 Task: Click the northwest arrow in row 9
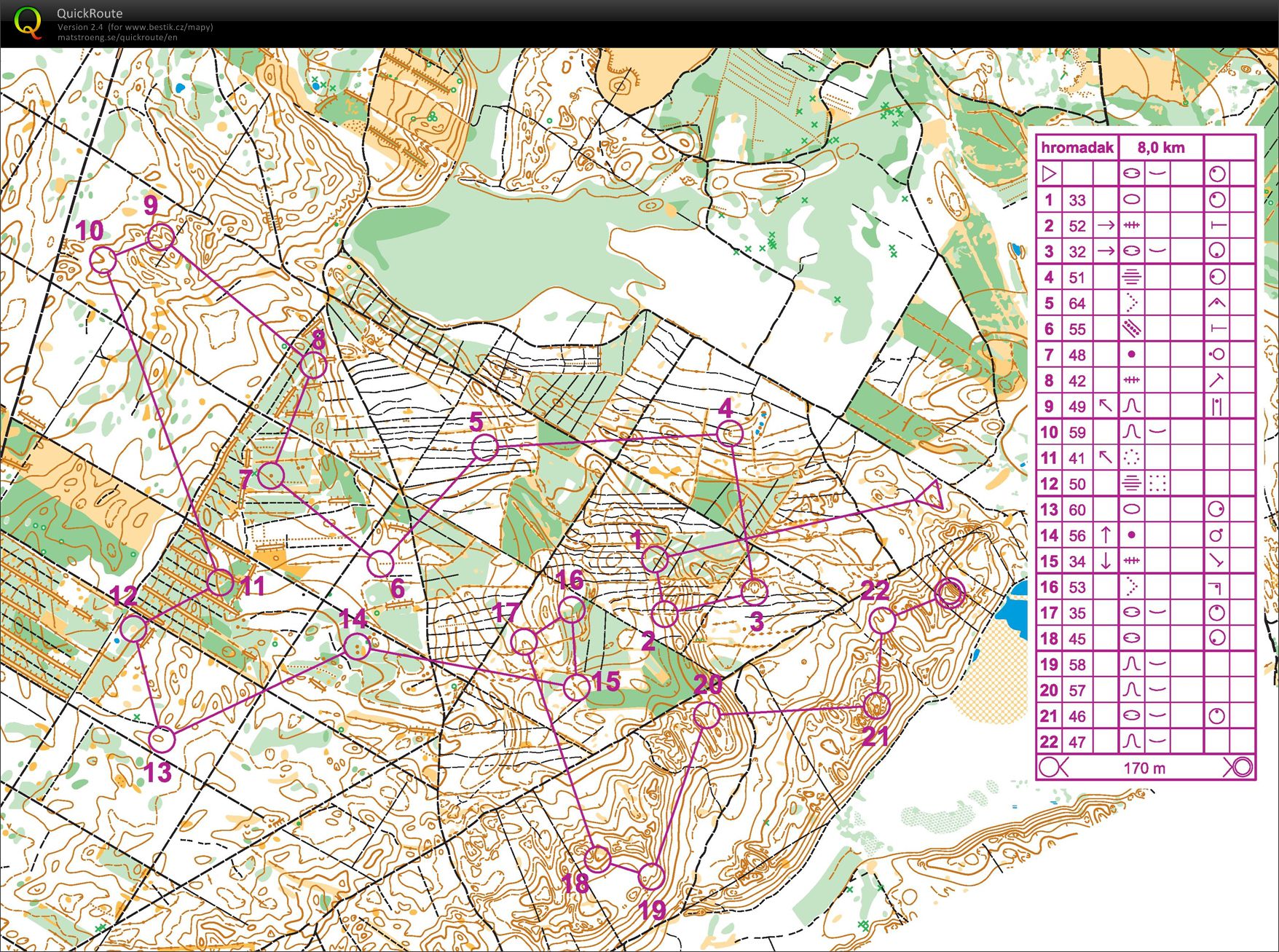coord(1105,405)
